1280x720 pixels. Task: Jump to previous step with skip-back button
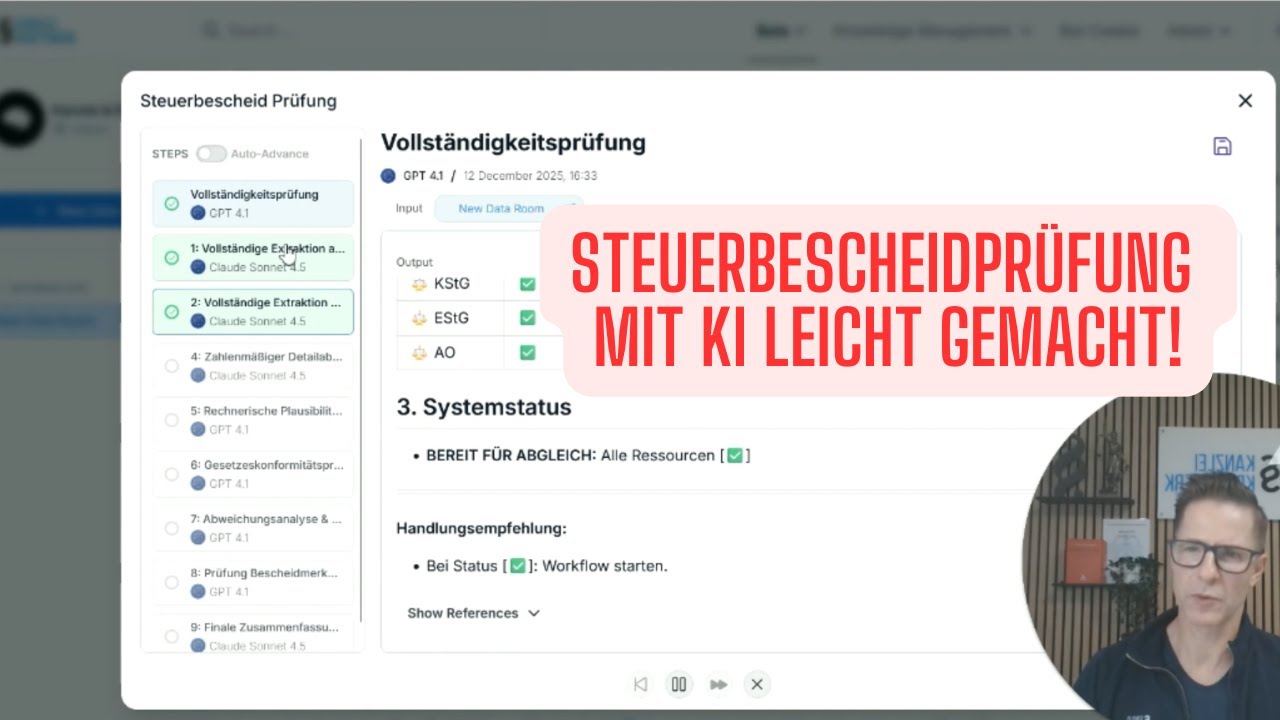tap(640, 684)
